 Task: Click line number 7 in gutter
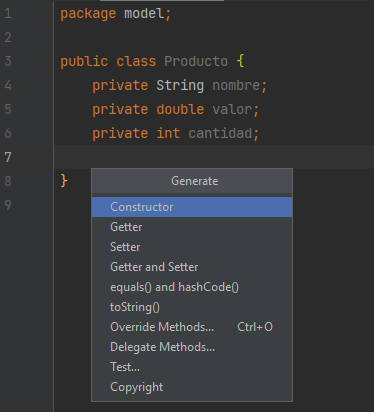[x=8, y=157]
